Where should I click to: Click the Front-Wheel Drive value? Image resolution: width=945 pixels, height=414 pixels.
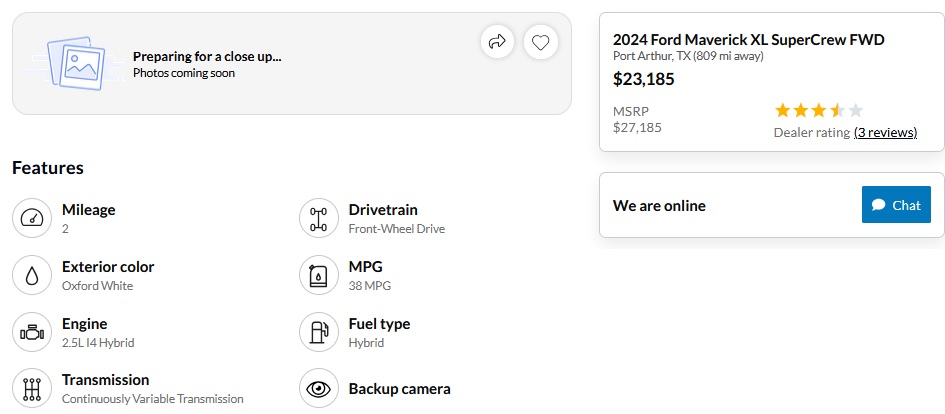point(397,229)
